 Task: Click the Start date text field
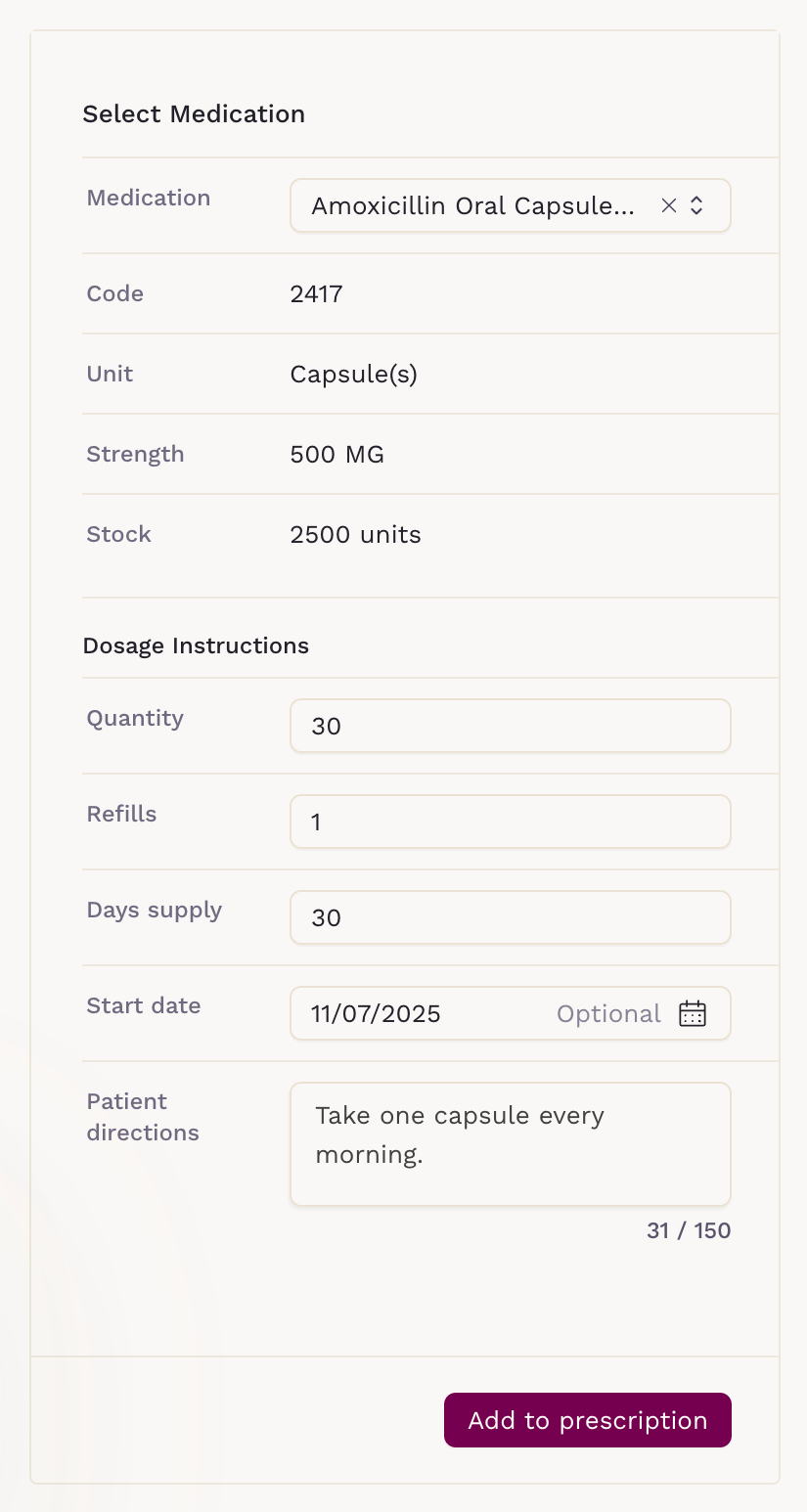pyautogui.click(x=421, y=1013)
